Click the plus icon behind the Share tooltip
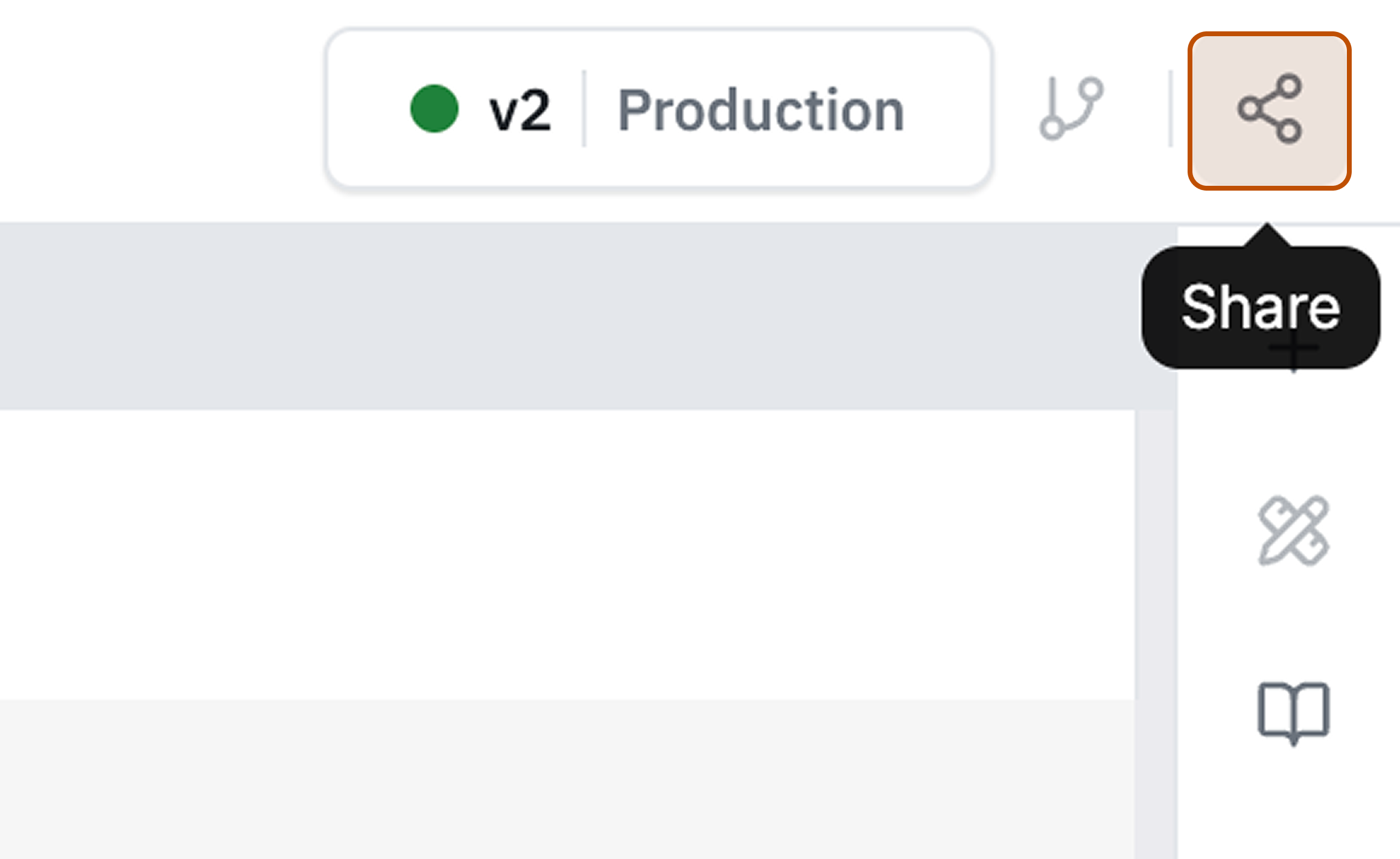1400x859 pixels. click(1293, 356)
